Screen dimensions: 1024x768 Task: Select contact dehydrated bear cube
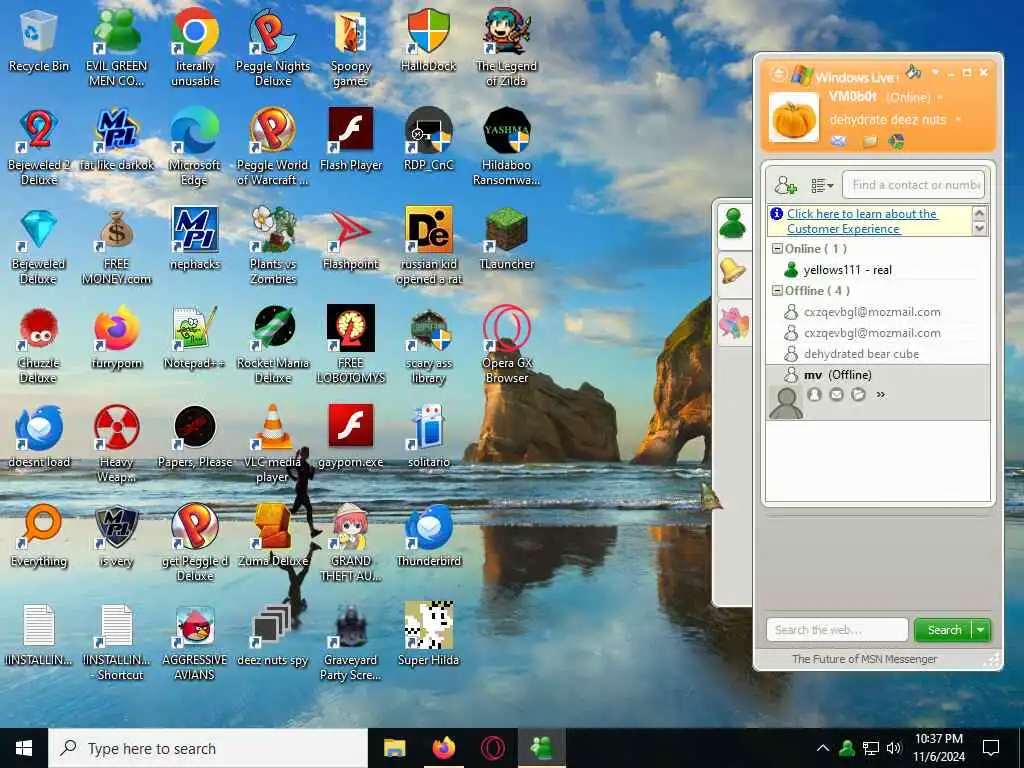coord(861,354)
